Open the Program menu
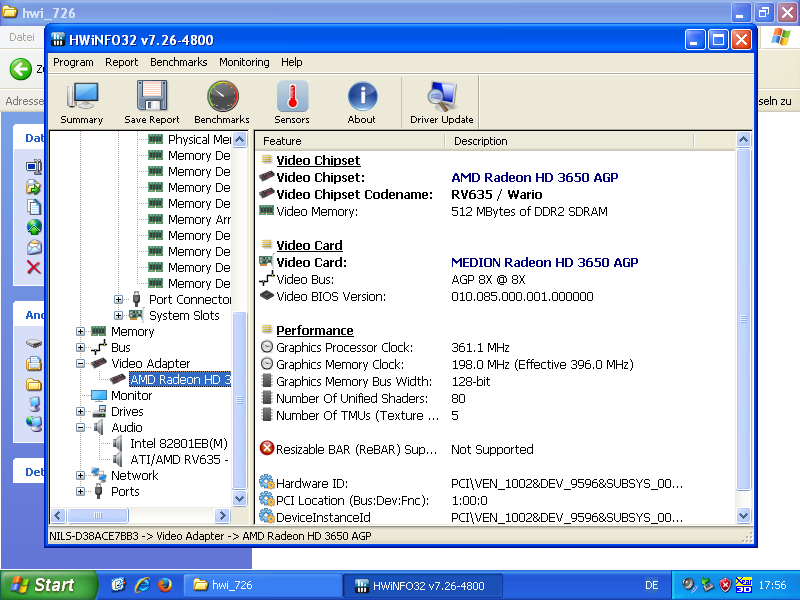Image resolution: width=800 pixels, height=600 pixels. tap(73, 62)
